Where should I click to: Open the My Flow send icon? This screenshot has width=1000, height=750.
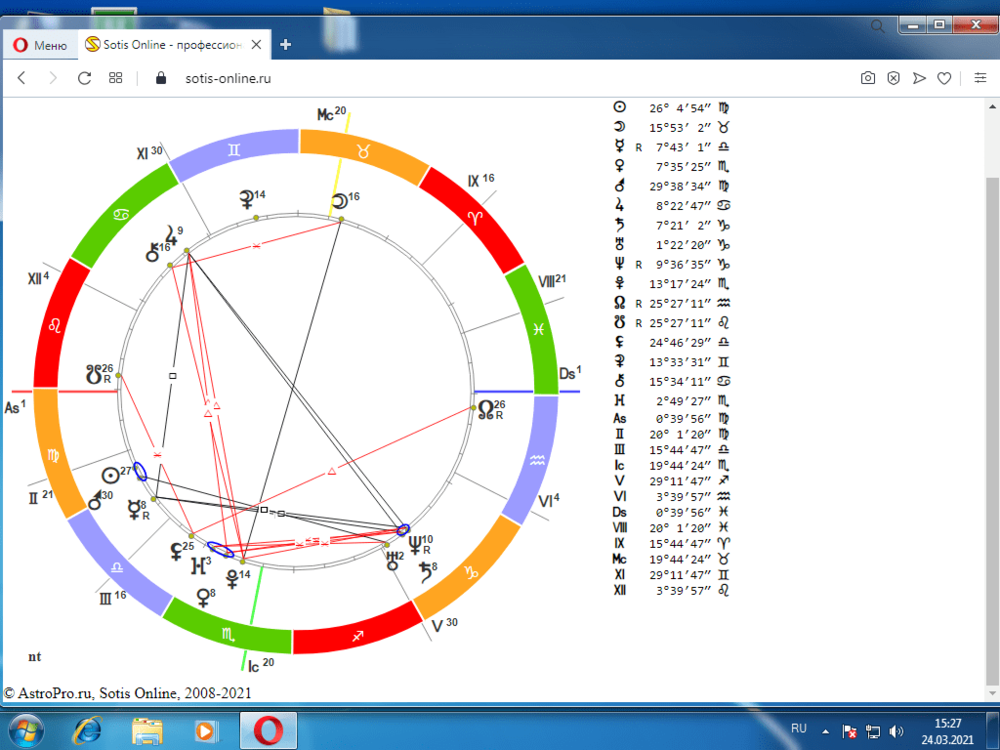tap(919, 78)
